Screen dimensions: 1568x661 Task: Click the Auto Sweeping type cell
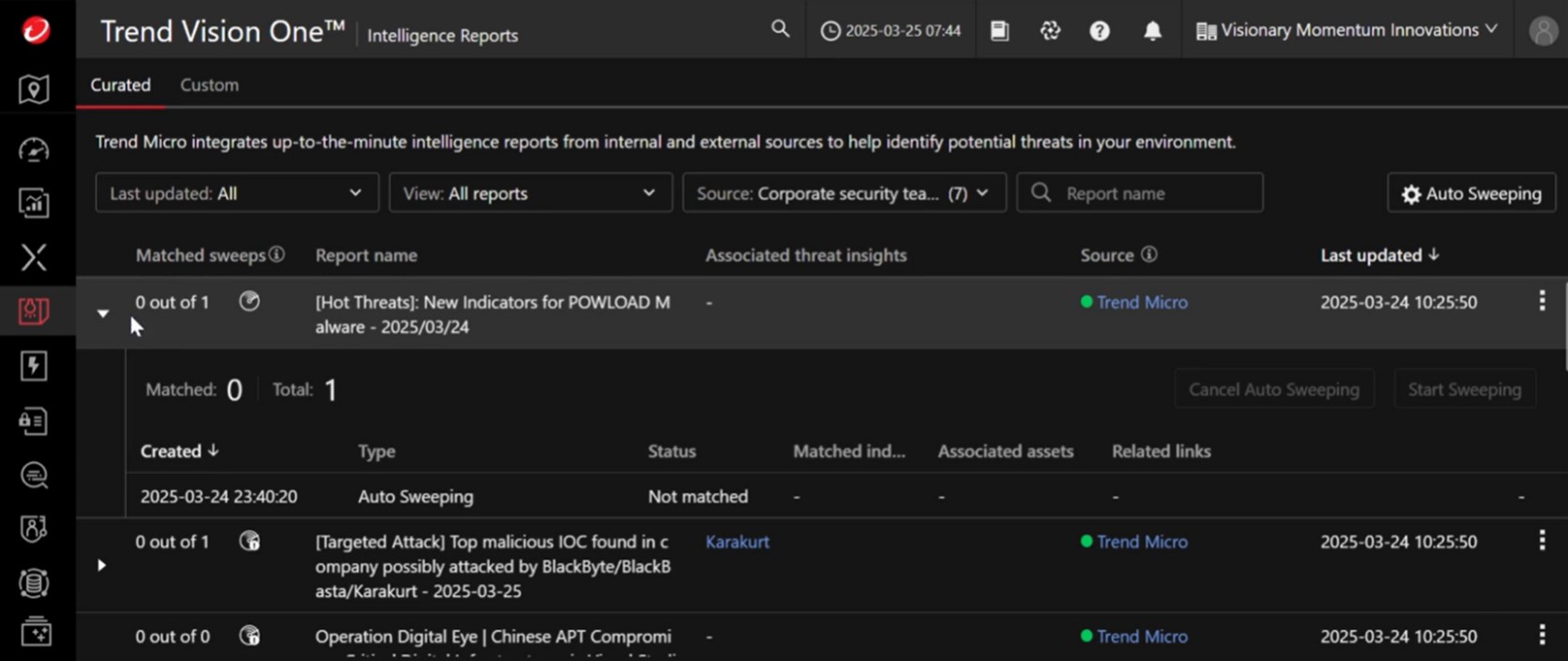point(415,496)
